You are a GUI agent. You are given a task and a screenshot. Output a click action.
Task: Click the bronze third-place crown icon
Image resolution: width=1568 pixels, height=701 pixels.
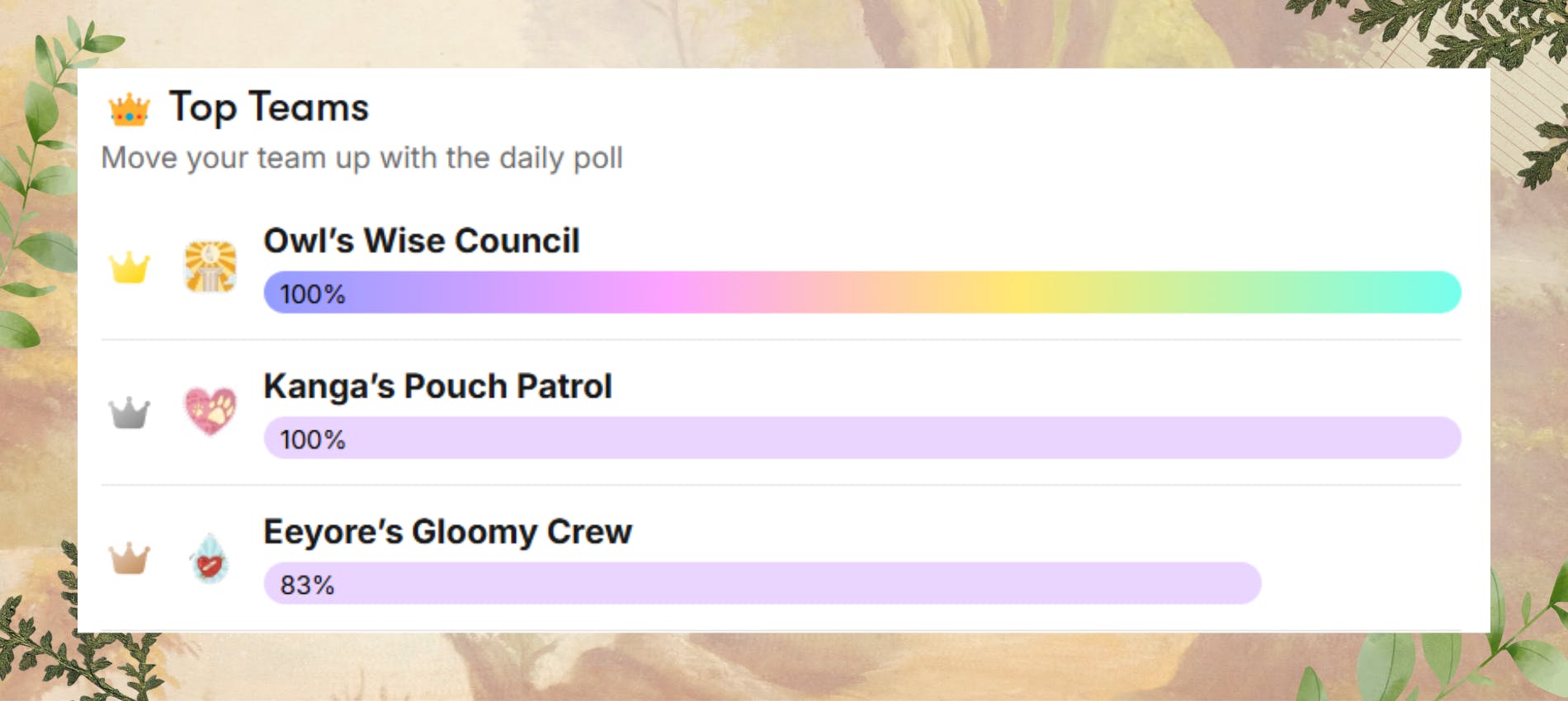130,558
